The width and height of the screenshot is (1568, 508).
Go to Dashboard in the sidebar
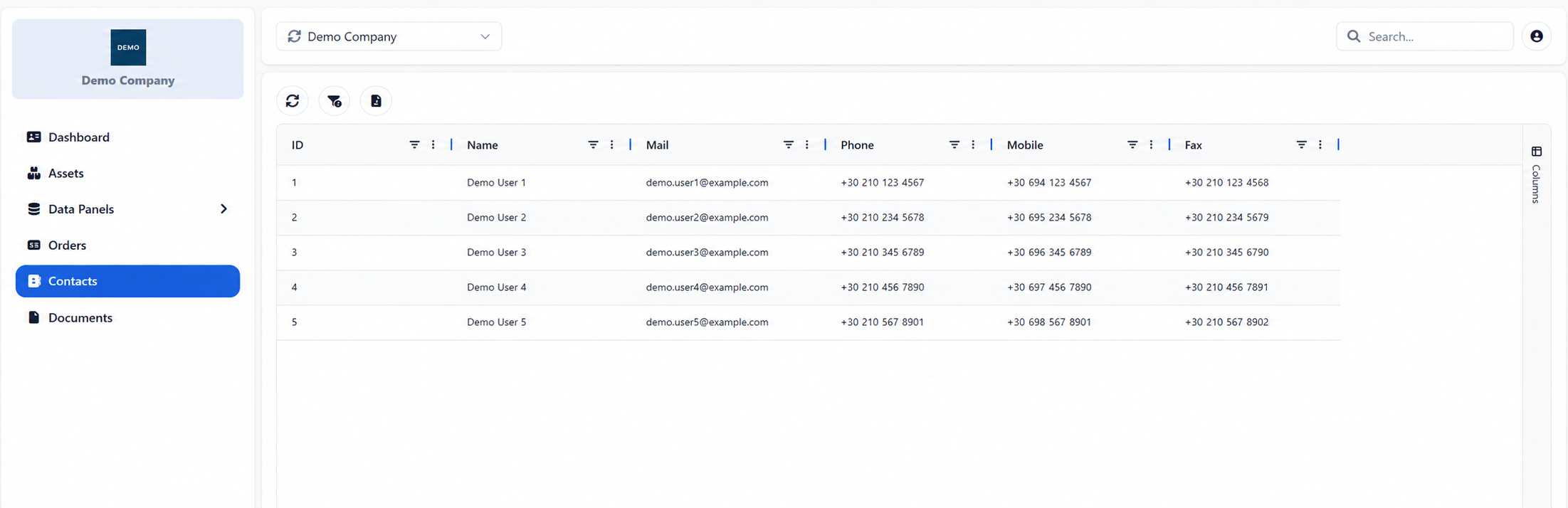click(127, 137)
